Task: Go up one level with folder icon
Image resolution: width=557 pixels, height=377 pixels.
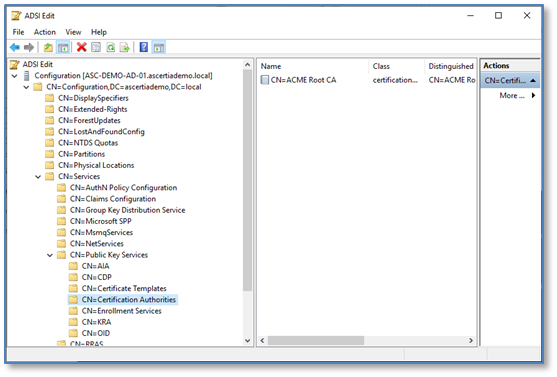Action: point(48,47)
